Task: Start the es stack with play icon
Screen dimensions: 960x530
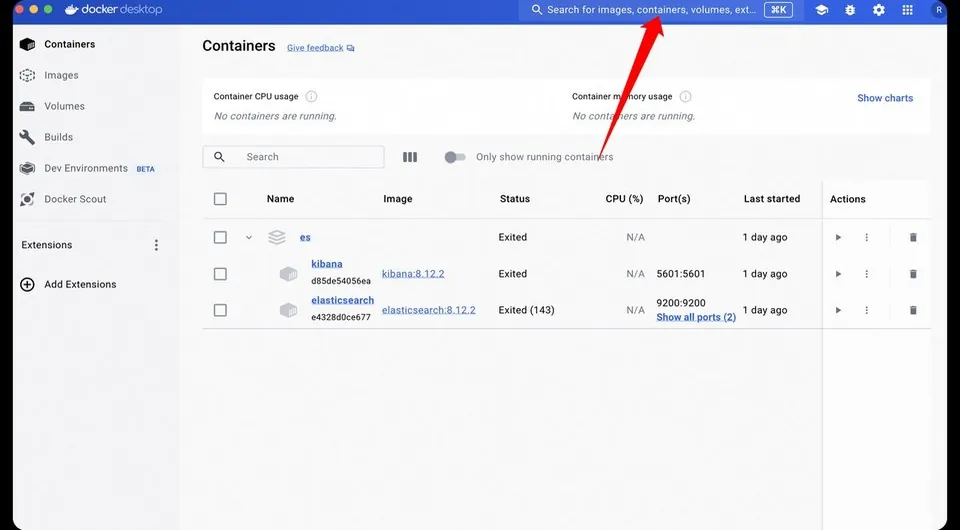Action: coord(838,237)
